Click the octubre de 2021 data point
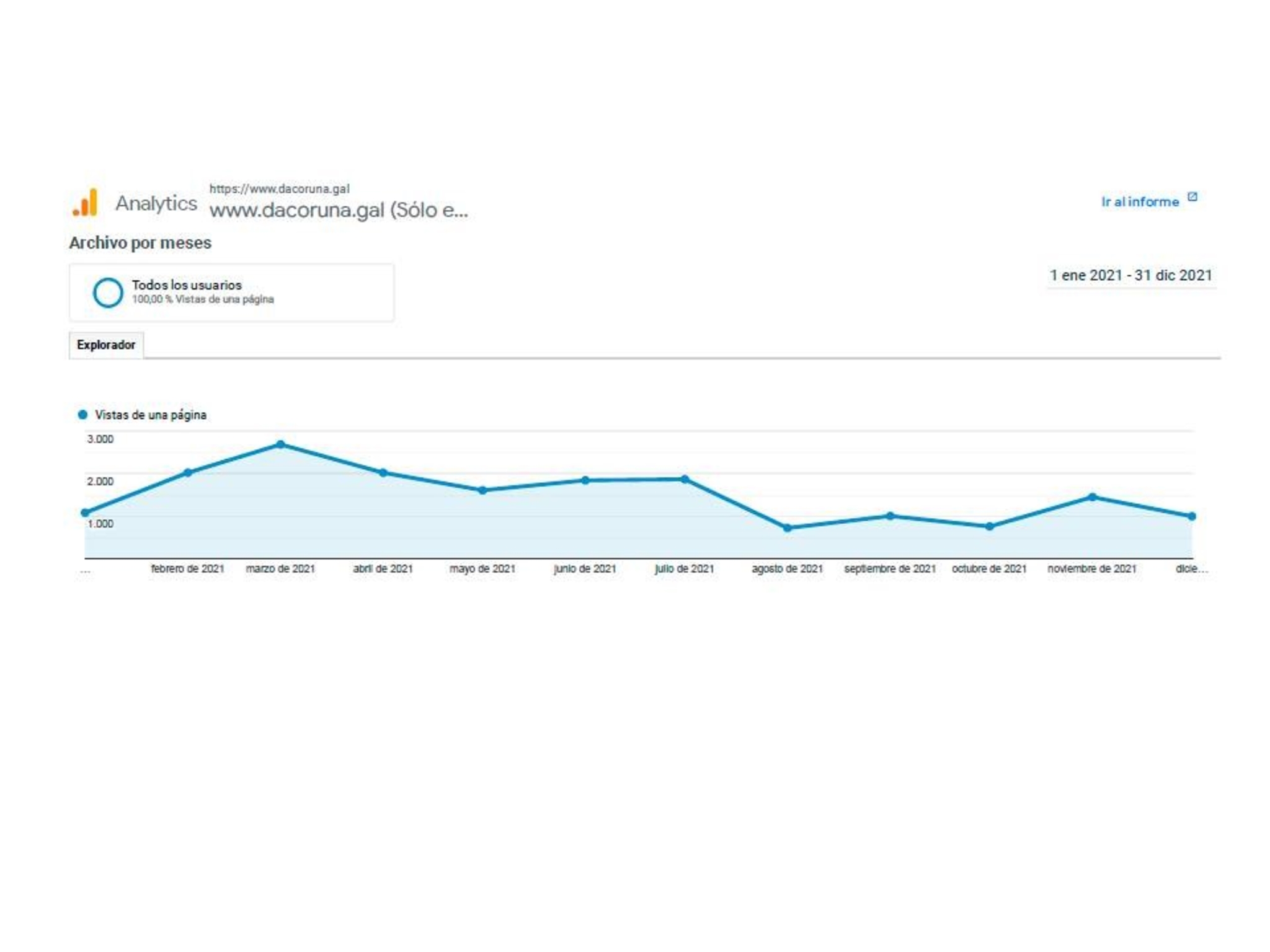Screen dimensions: 1270x952 click(990, 527)
